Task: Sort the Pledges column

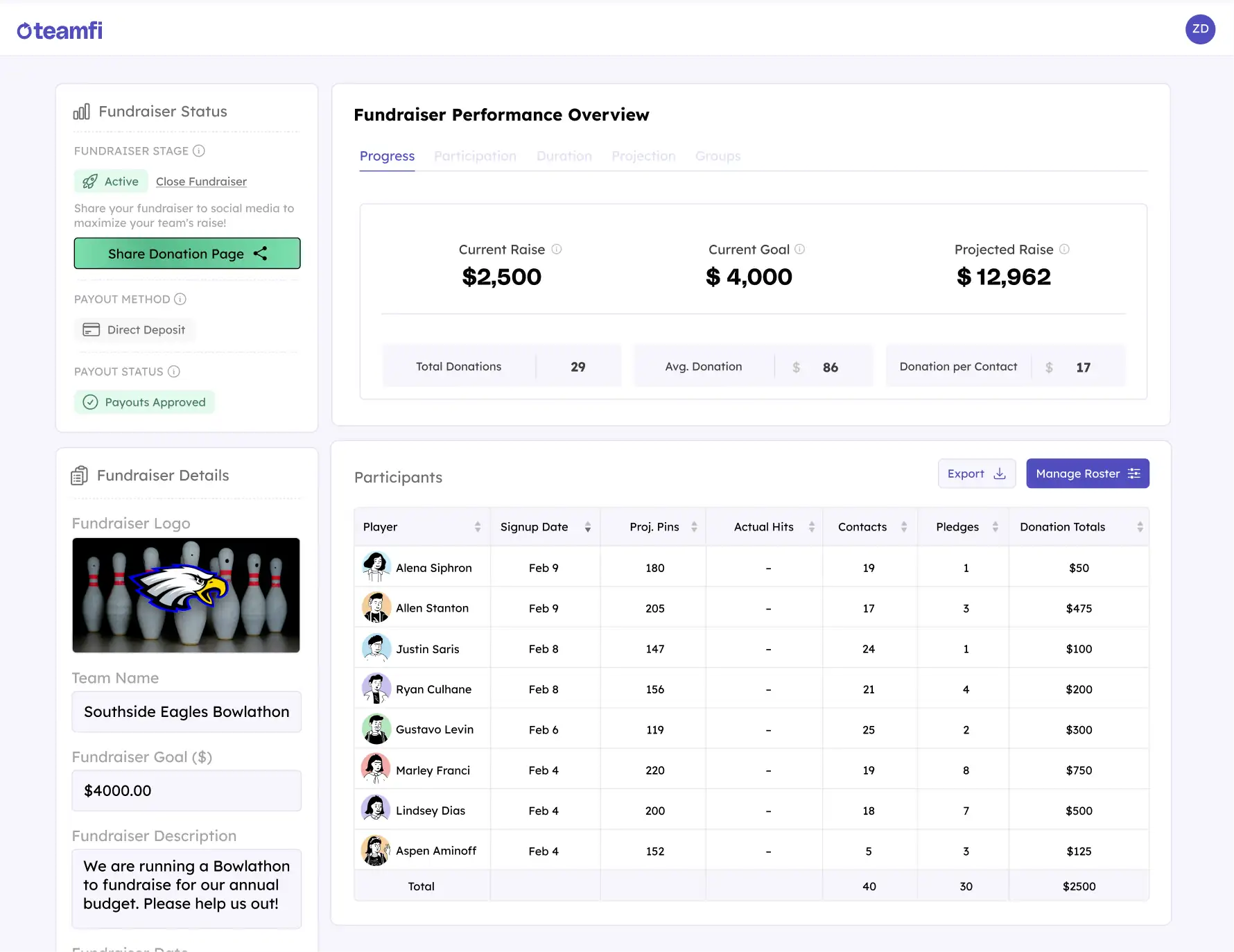Action: point(996,526)
